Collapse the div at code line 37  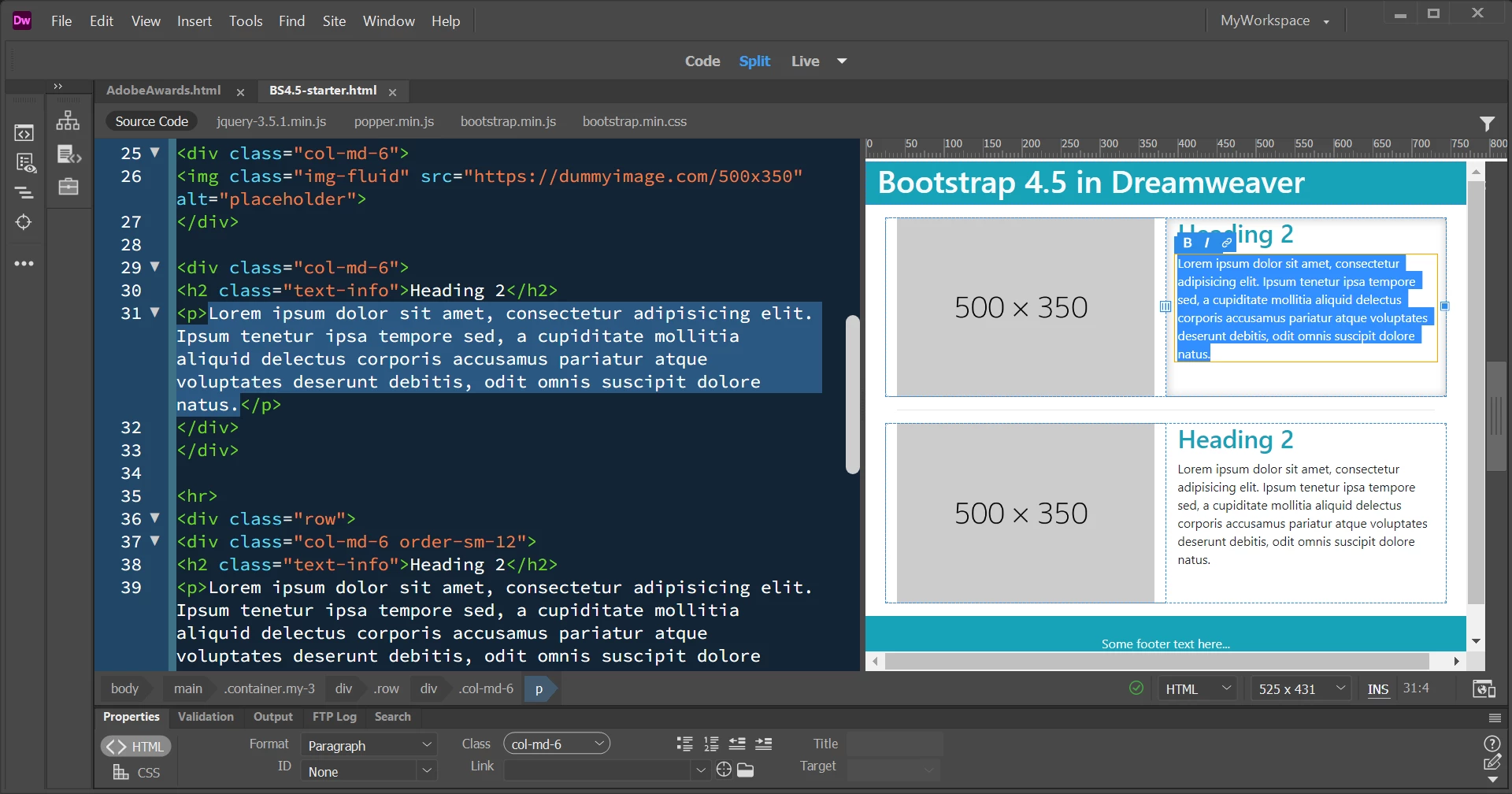155,540
